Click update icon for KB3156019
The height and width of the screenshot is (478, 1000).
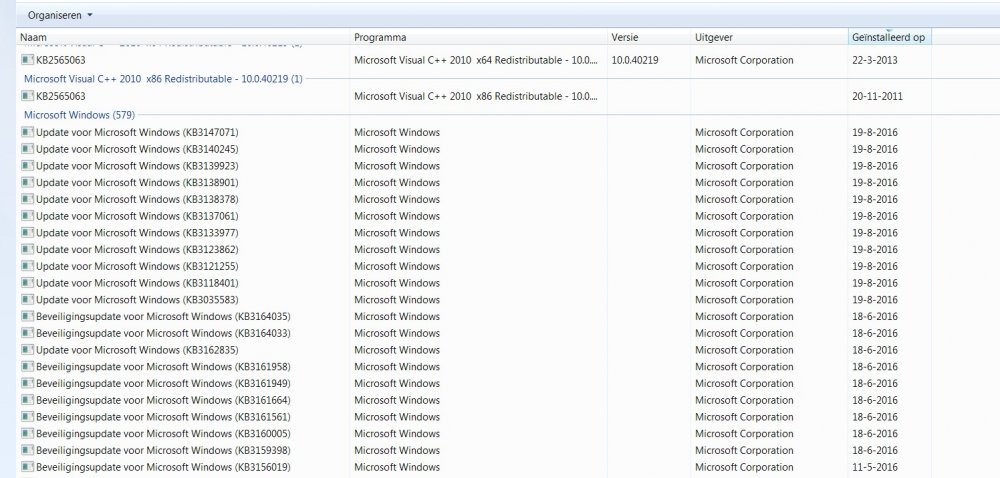27,467
